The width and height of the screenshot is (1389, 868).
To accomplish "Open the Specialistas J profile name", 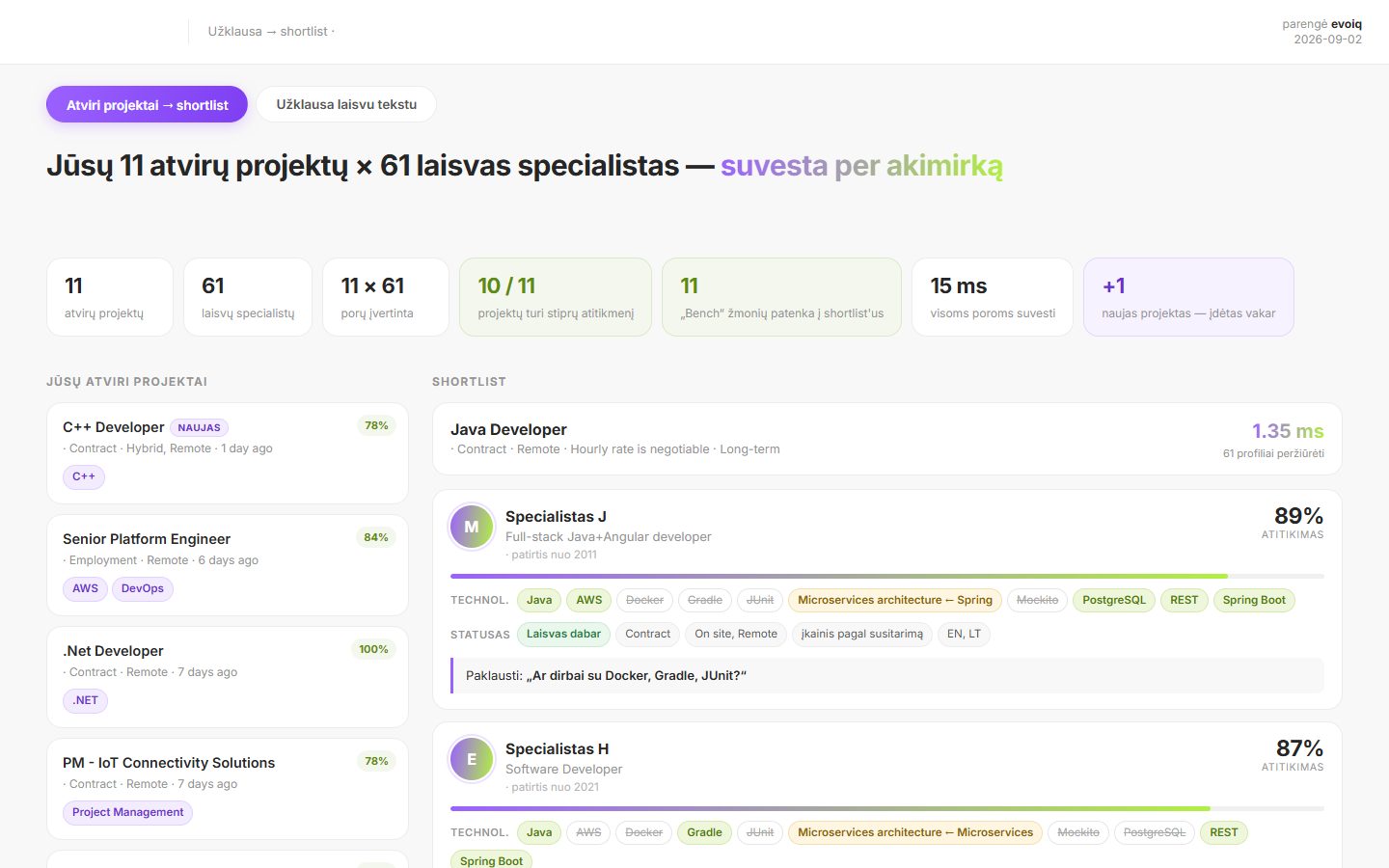I will [x=556, y=517].
